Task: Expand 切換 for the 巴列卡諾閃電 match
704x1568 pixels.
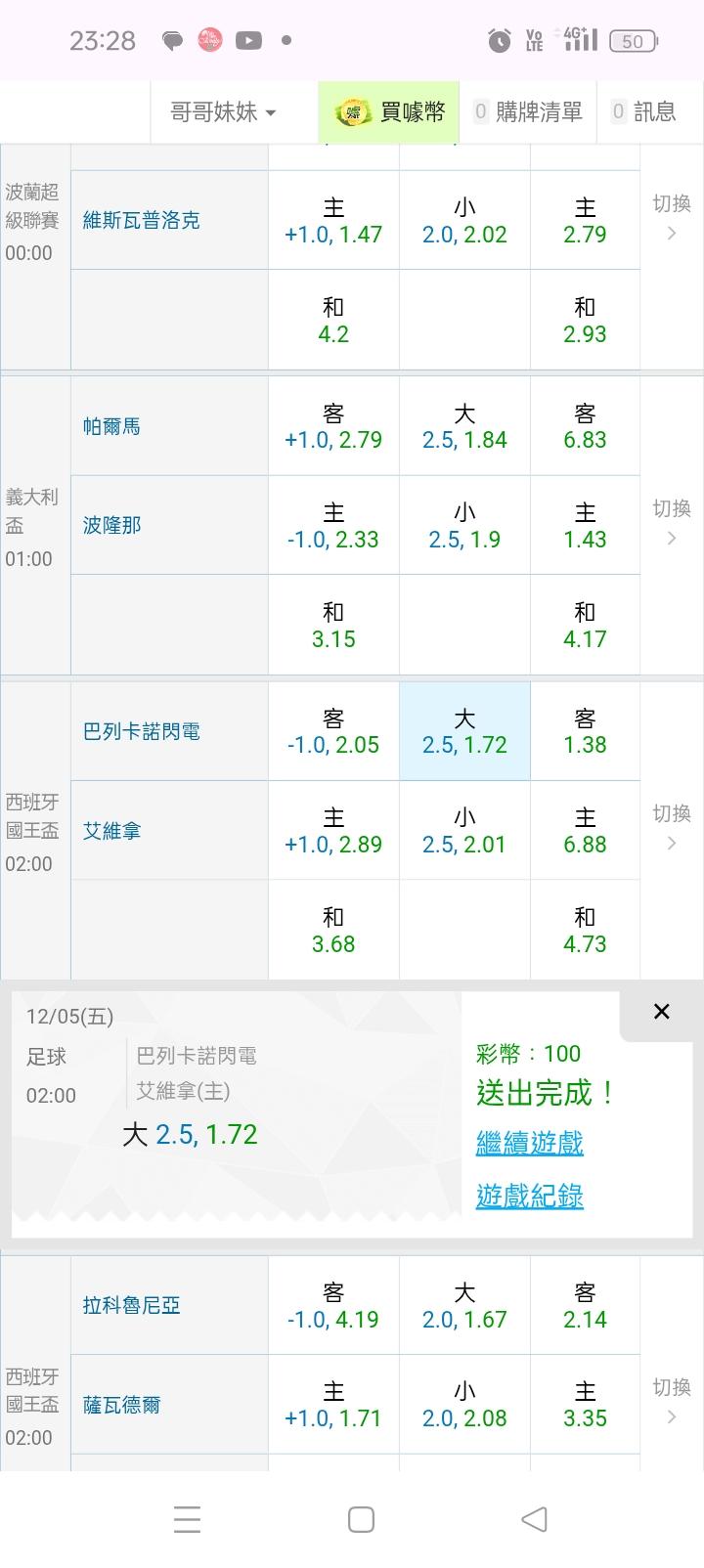Action: [672, 827]
